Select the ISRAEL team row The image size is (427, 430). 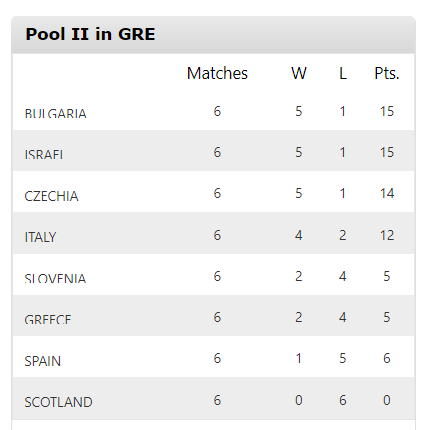[213, 151]
